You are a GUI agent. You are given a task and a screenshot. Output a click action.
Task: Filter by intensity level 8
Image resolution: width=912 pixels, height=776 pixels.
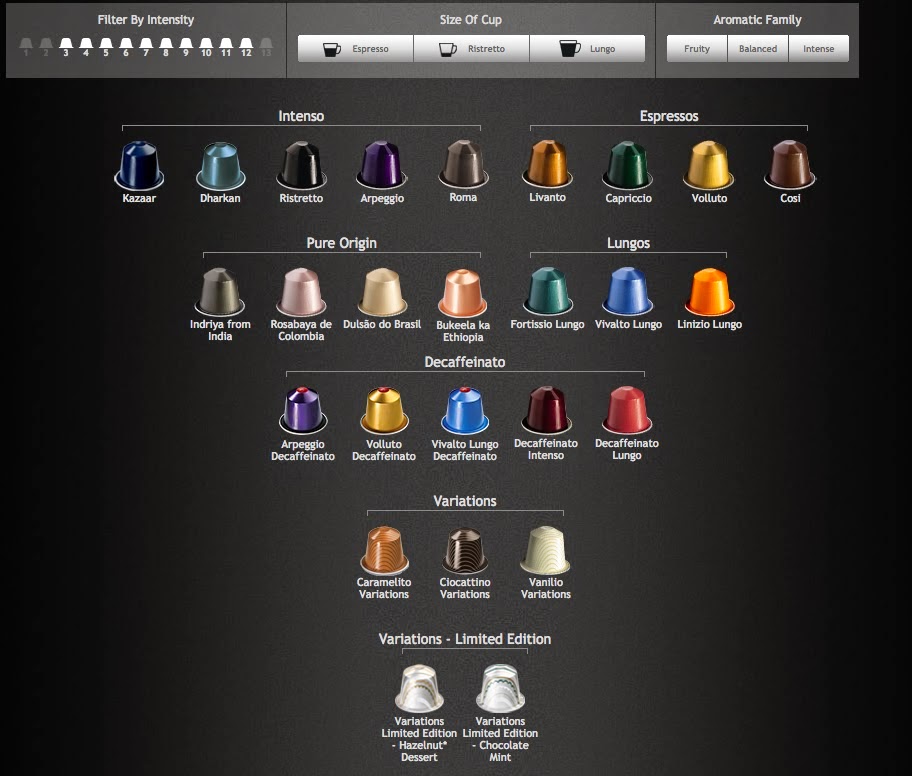click(x=166, y=47)
